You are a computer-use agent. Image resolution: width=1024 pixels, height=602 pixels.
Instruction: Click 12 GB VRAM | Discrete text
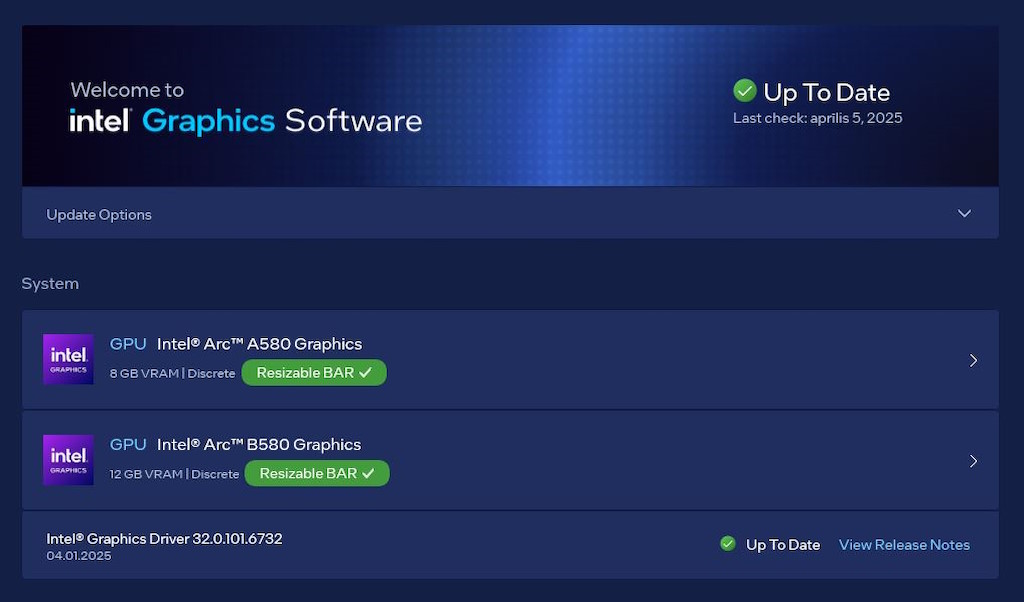pos(174,474)
